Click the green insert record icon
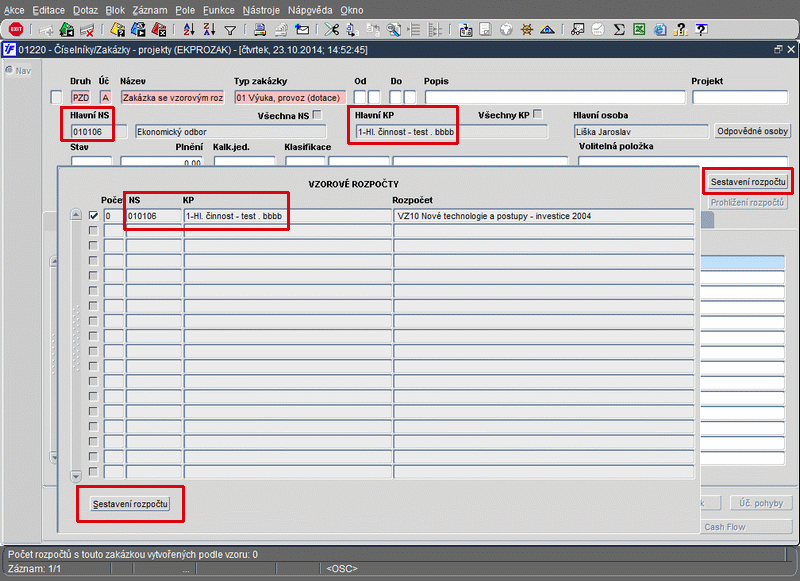This screenshot has width=800, height=581. point(66,30)
